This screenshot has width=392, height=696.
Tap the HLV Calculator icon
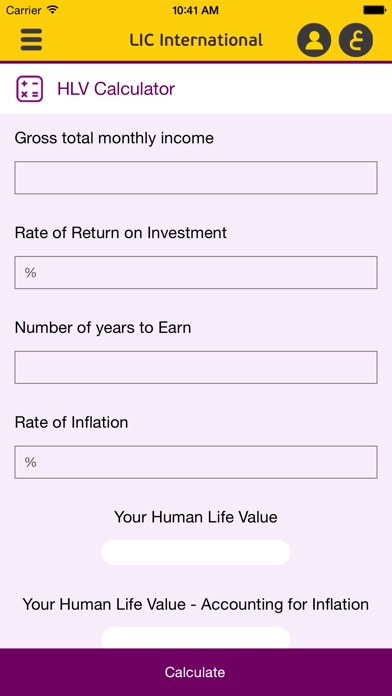(30, 89)
